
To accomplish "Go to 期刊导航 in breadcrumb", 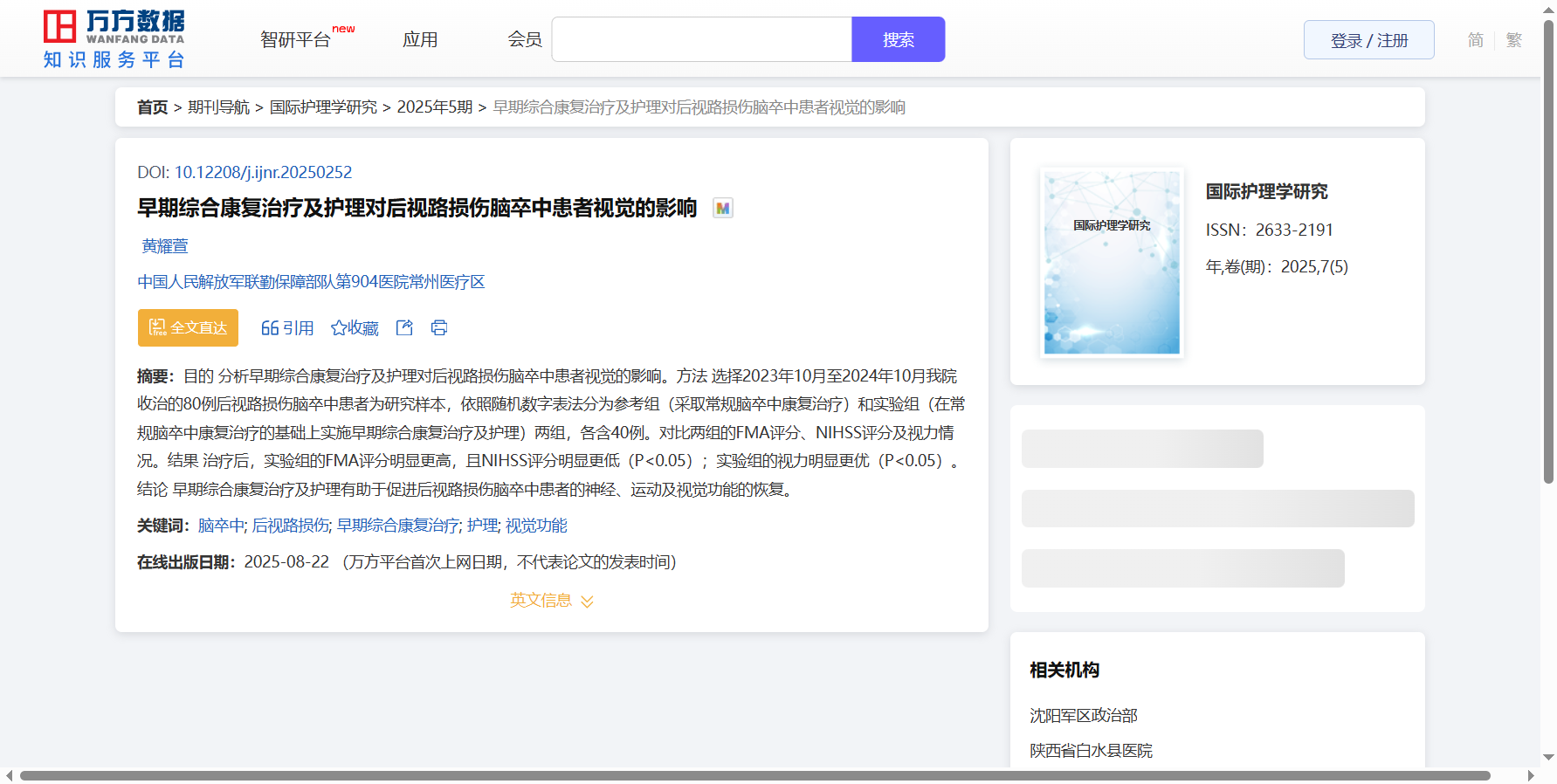I will click(218, 107).
